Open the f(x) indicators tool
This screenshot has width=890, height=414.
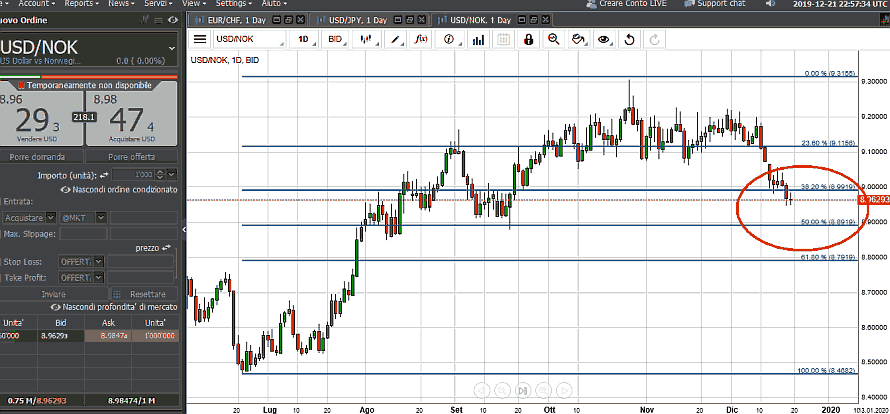point(422,39)
